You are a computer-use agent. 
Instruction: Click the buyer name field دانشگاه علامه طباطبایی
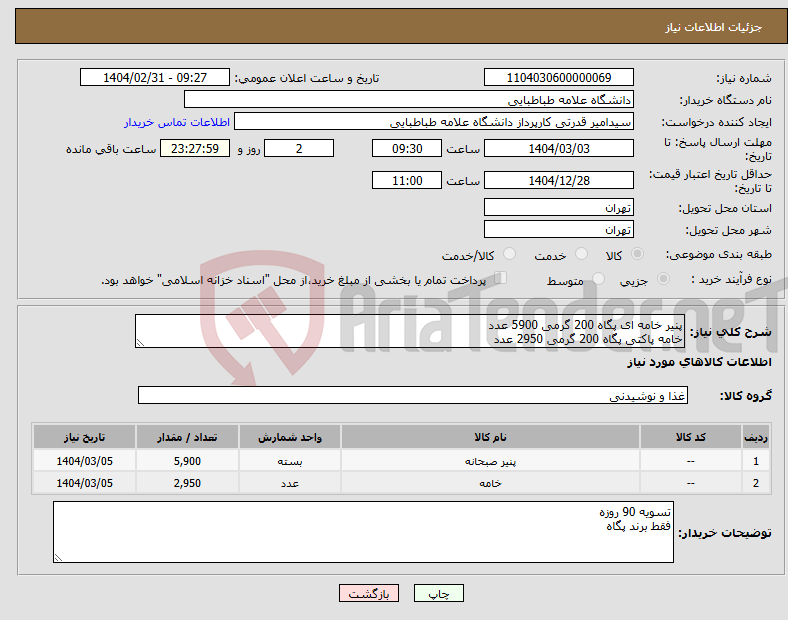409,99
